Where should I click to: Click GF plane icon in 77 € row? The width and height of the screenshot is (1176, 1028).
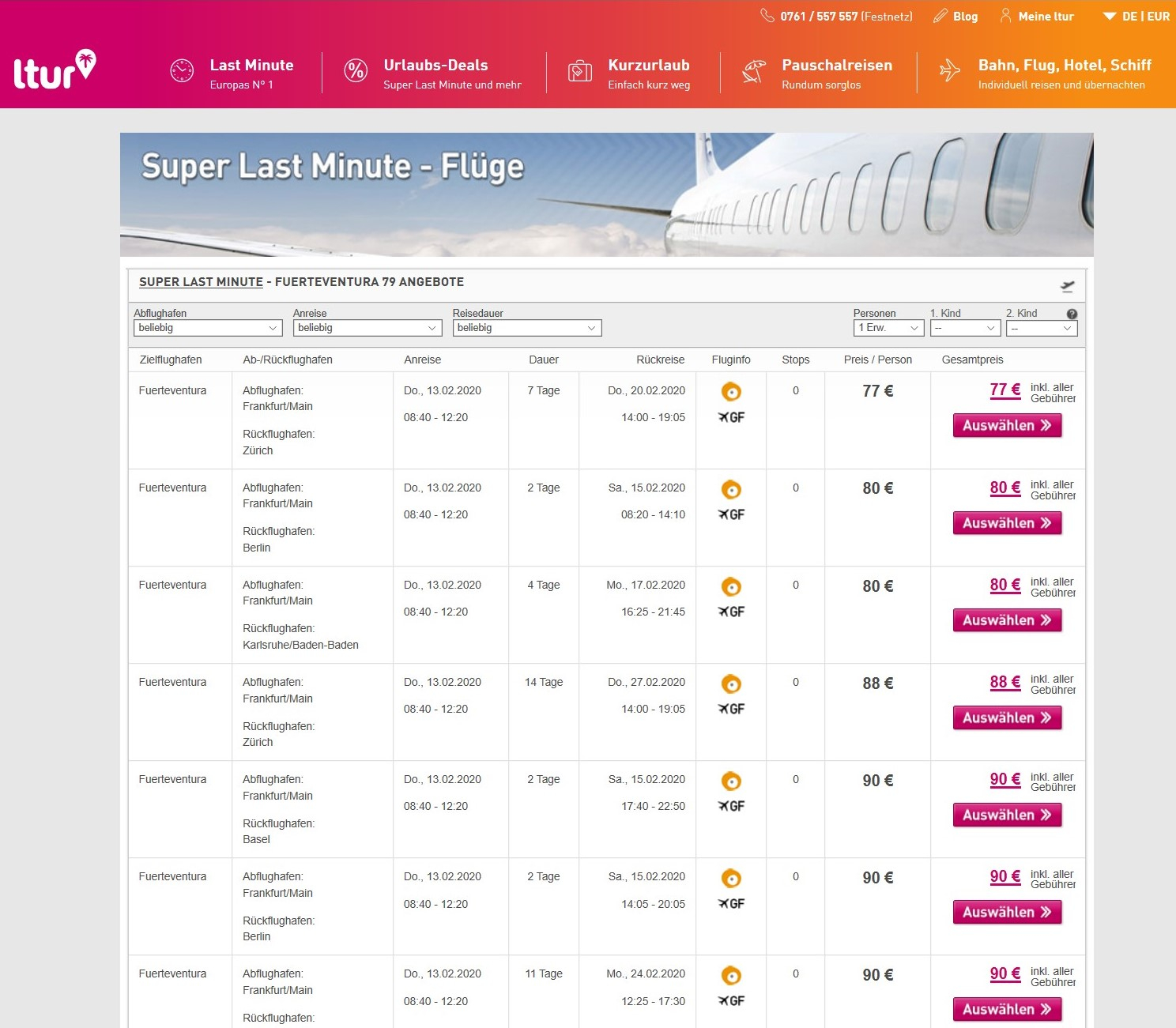pyautogui.click(x=731, y=417)
